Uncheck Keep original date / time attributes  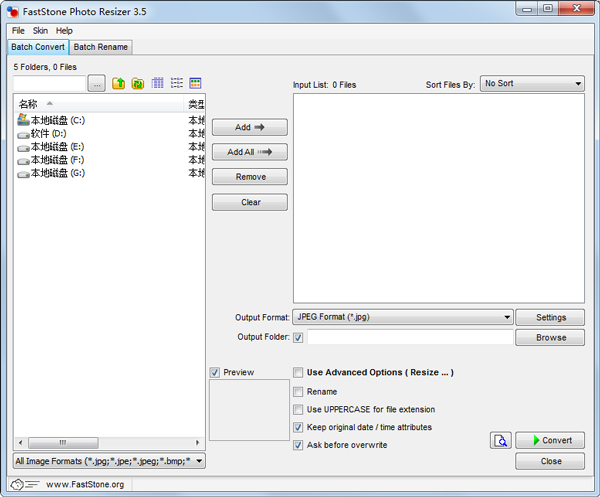coord(298,427)
